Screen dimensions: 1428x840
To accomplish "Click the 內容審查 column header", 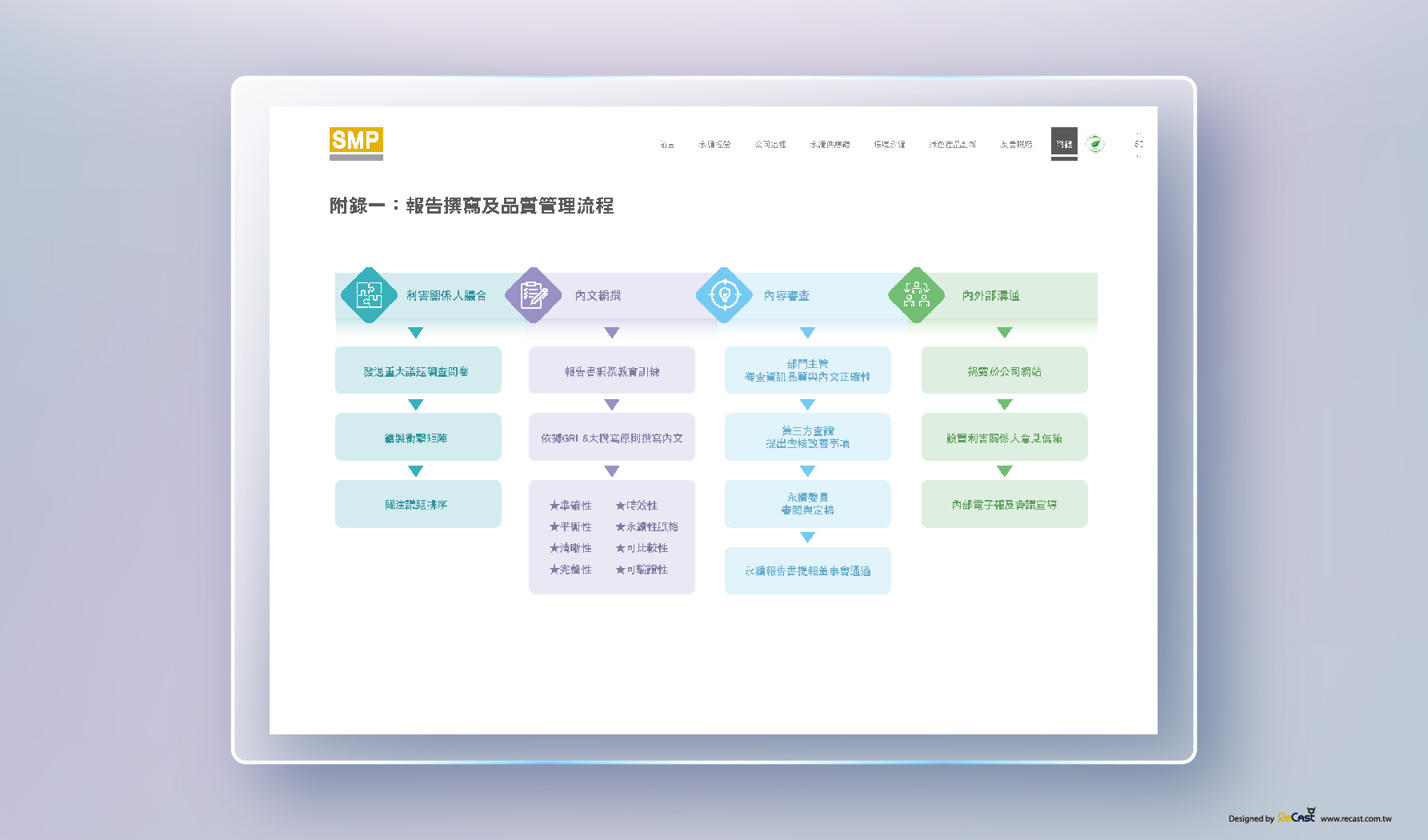I will tap(786, 296).
